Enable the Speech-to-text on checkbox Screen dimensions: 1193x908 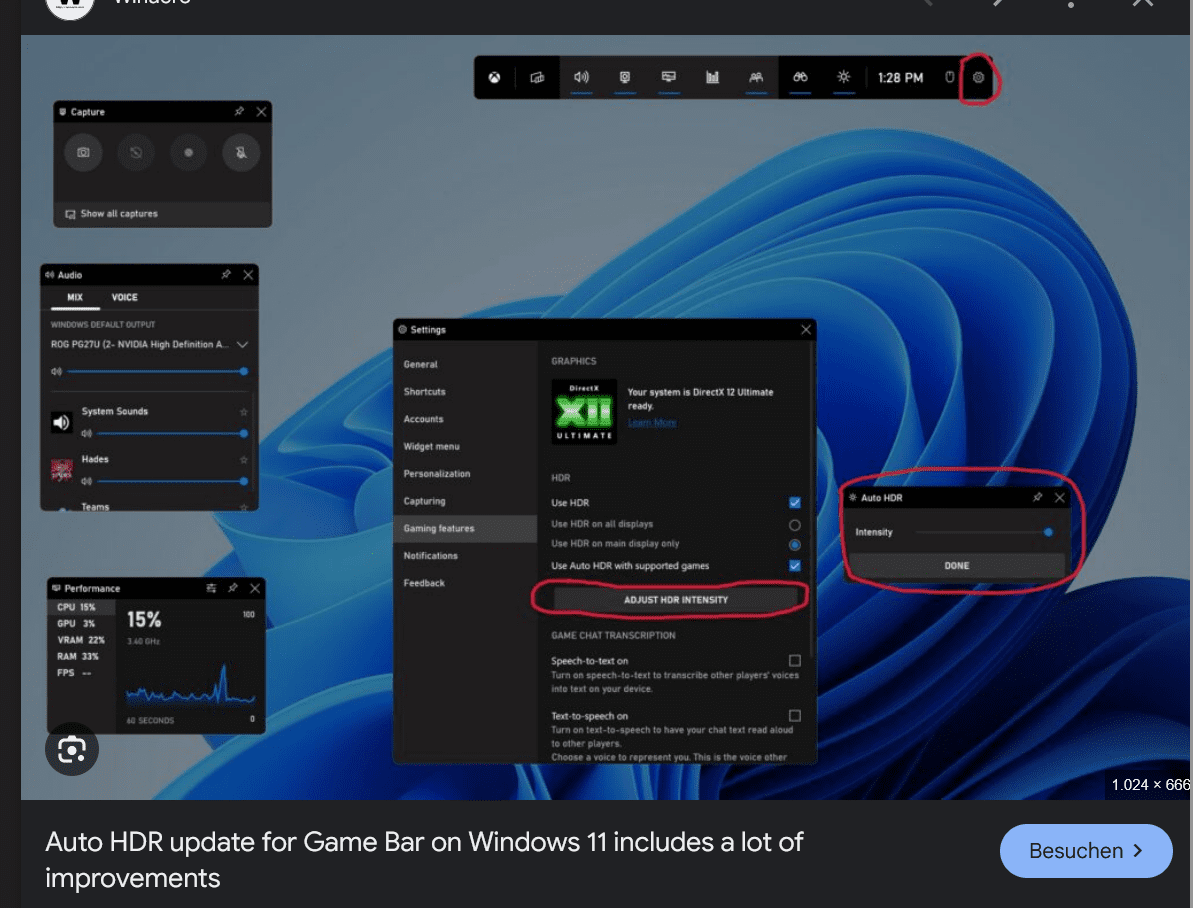[x=794, y=661]
